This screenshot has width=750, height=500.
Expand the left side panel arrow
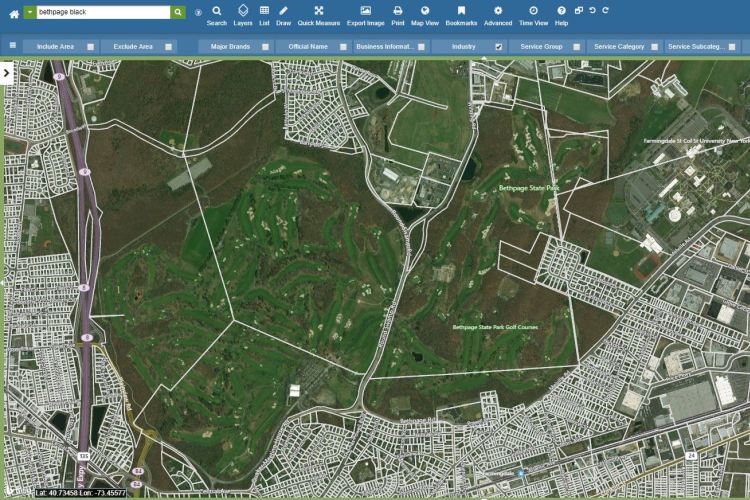point(6,73)
